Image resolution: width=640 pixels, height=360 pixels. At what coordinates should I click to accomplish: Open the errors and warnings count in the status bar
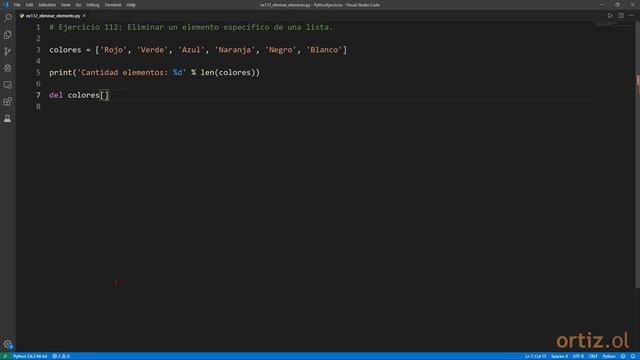[61, 356]
